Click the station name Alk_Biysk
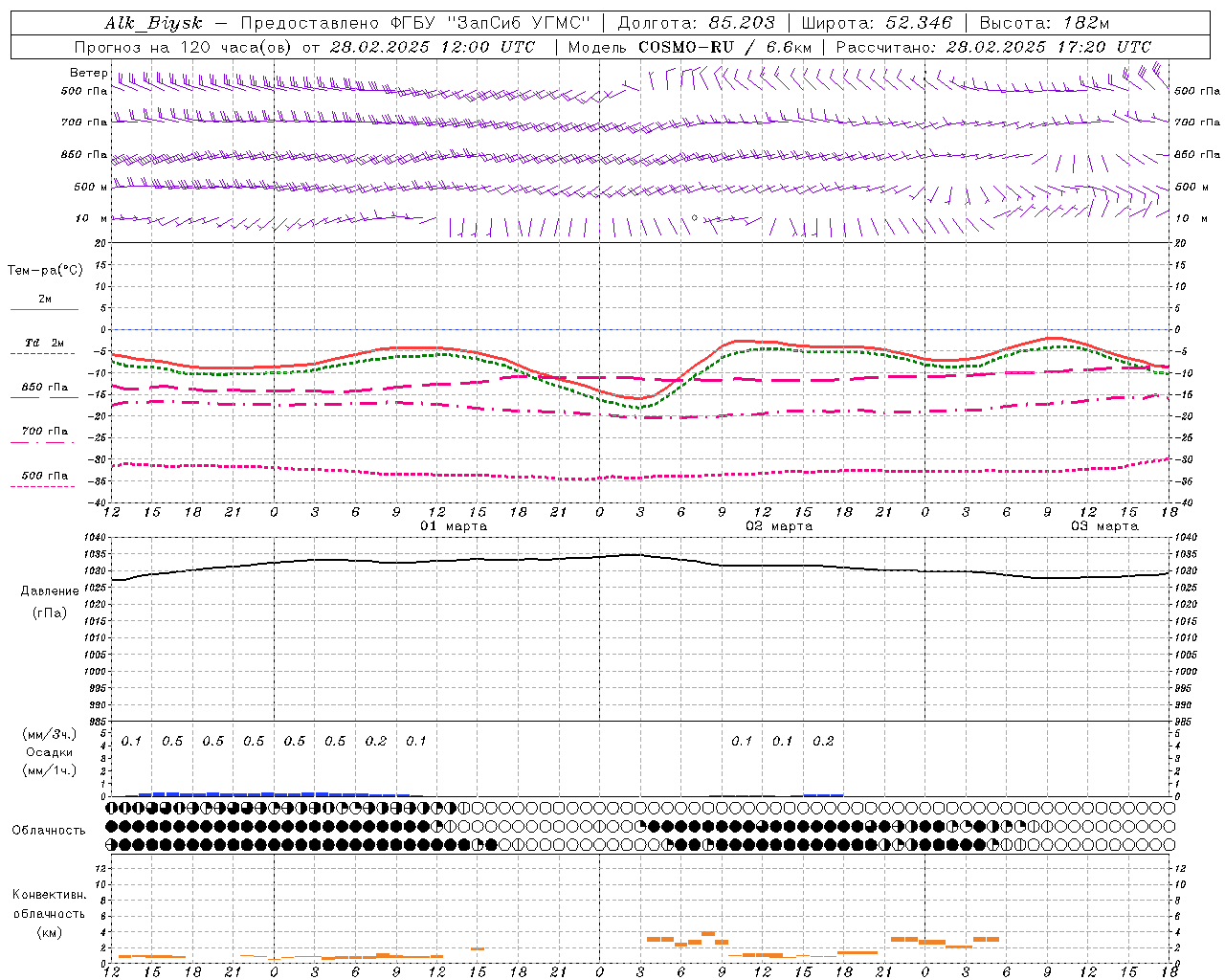 pos(154,23)
